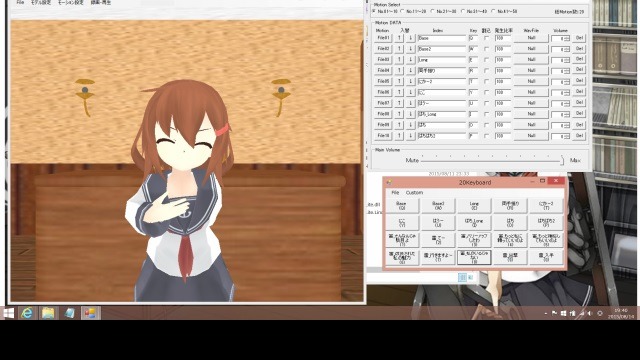Tick the checkbox in the File01 row
The height and width of the screenshot is (360, 640).
pyautogui.click(x=486, y=38)
